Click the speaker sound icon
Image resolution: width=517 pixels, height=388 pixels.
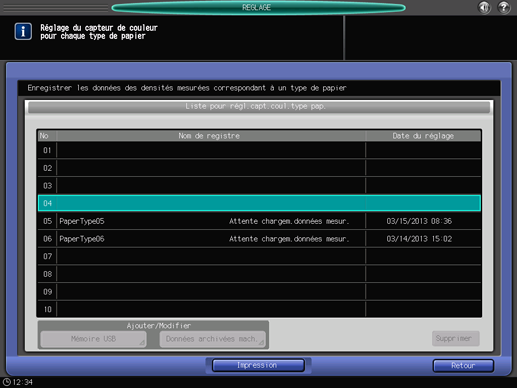pyautogui.click(x=484, y=7)
